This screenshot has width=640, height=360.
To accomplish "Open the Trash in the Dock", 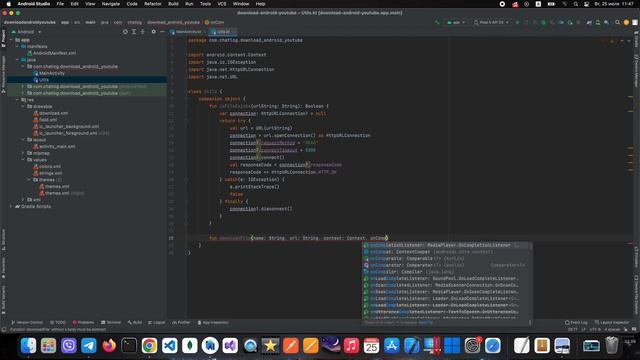I will (x=611, y=346).
